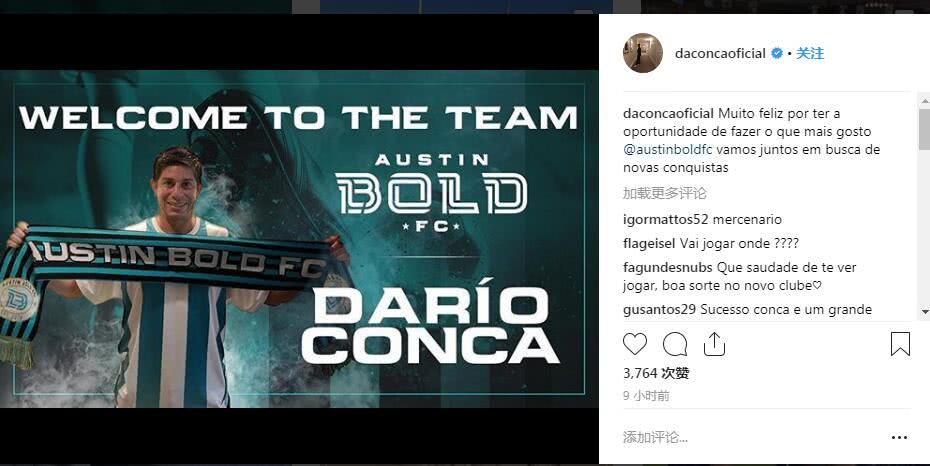Open the three-dot more options menu
Screen dimensions: 930x466
point(899,438)
